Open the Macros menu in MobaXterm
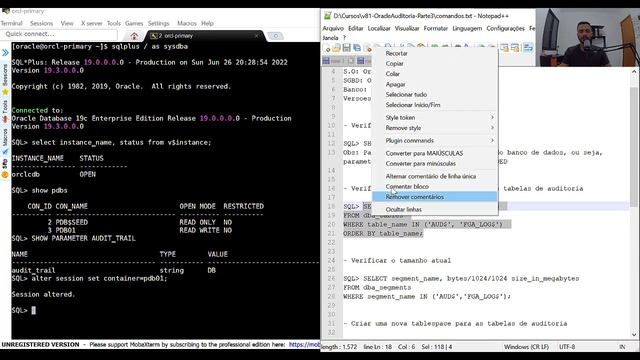 point(187,23)
